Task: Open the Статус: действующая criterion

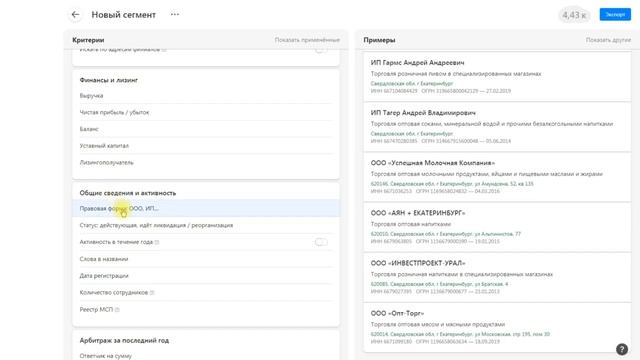Action: (206, 225)
